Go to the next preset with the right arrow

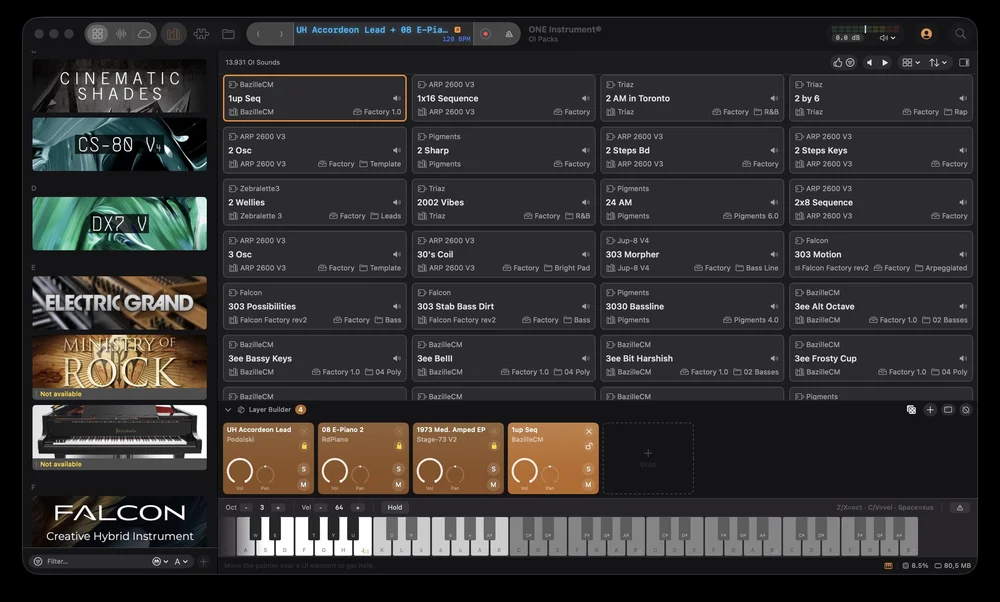(x=281, y=34)
